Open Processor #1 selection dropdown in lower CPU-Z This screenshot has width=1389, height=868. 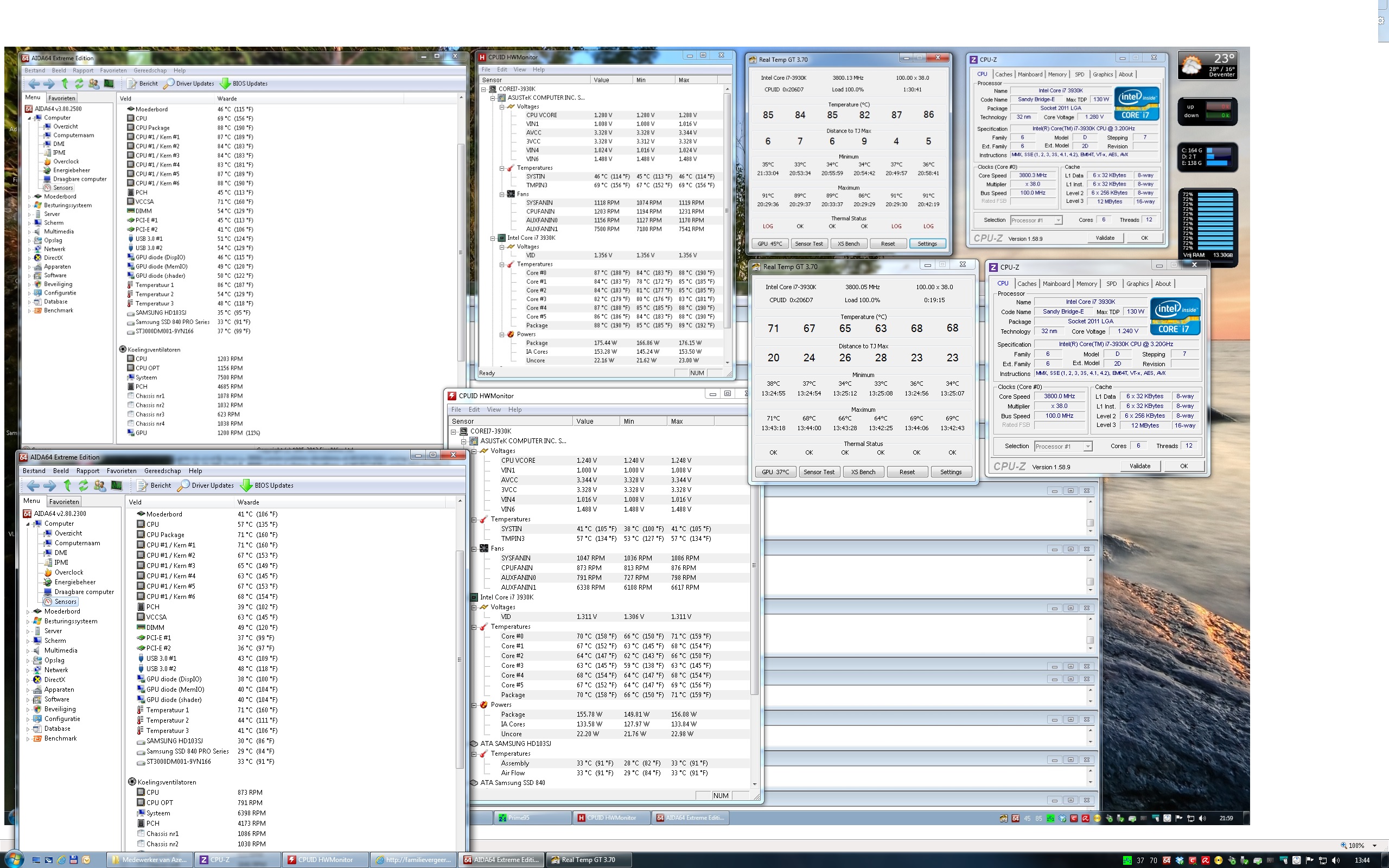[x=1087, y=446]
